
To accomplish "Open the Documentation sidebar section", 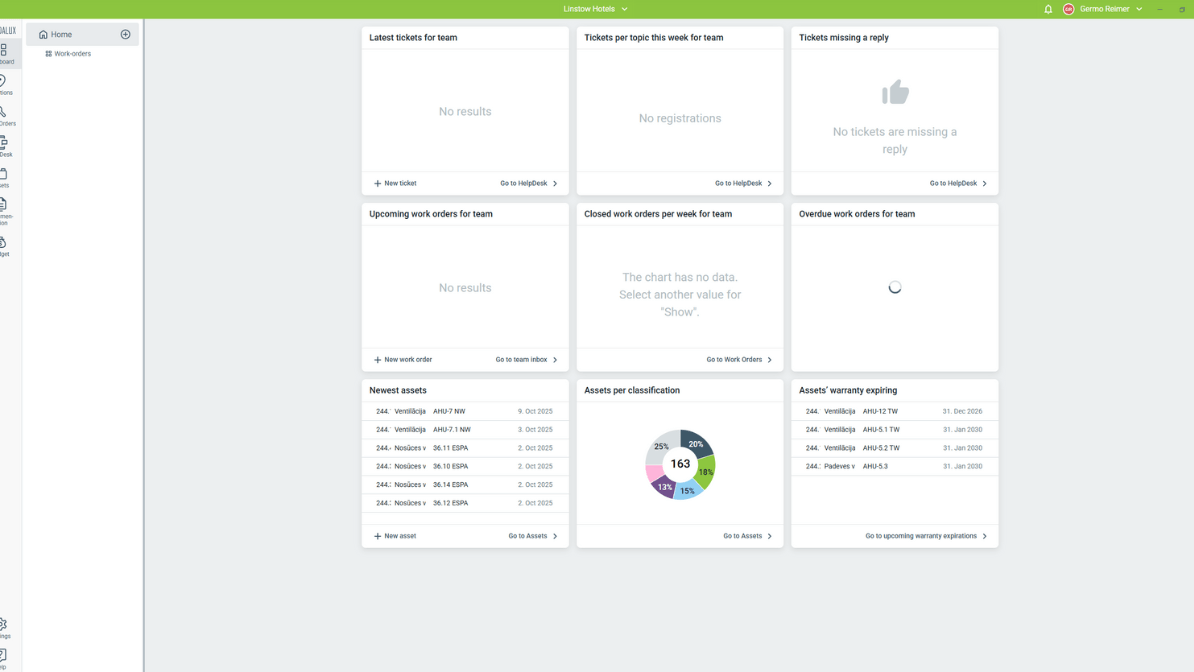I will click(x=4, y=208).
